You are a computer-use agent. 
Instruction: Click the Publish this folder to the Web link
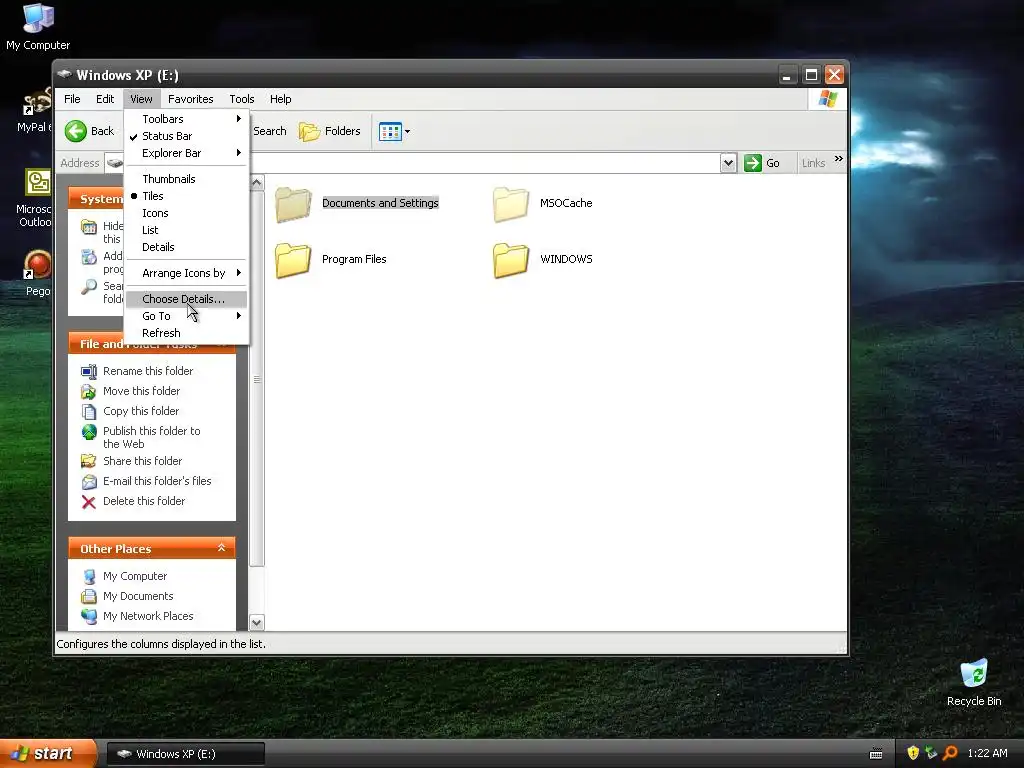pyautogui.click(x=152, y=438)
